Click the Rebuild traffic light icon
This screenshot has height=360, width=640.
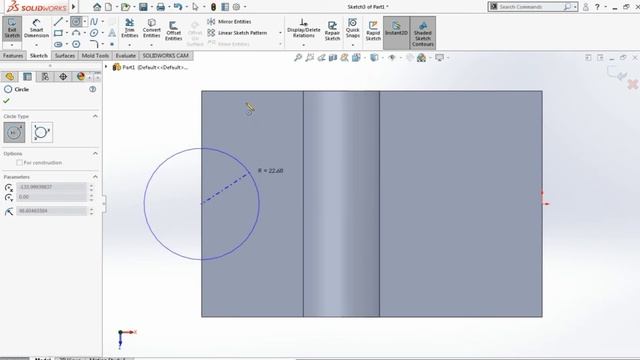click(213, 7)
